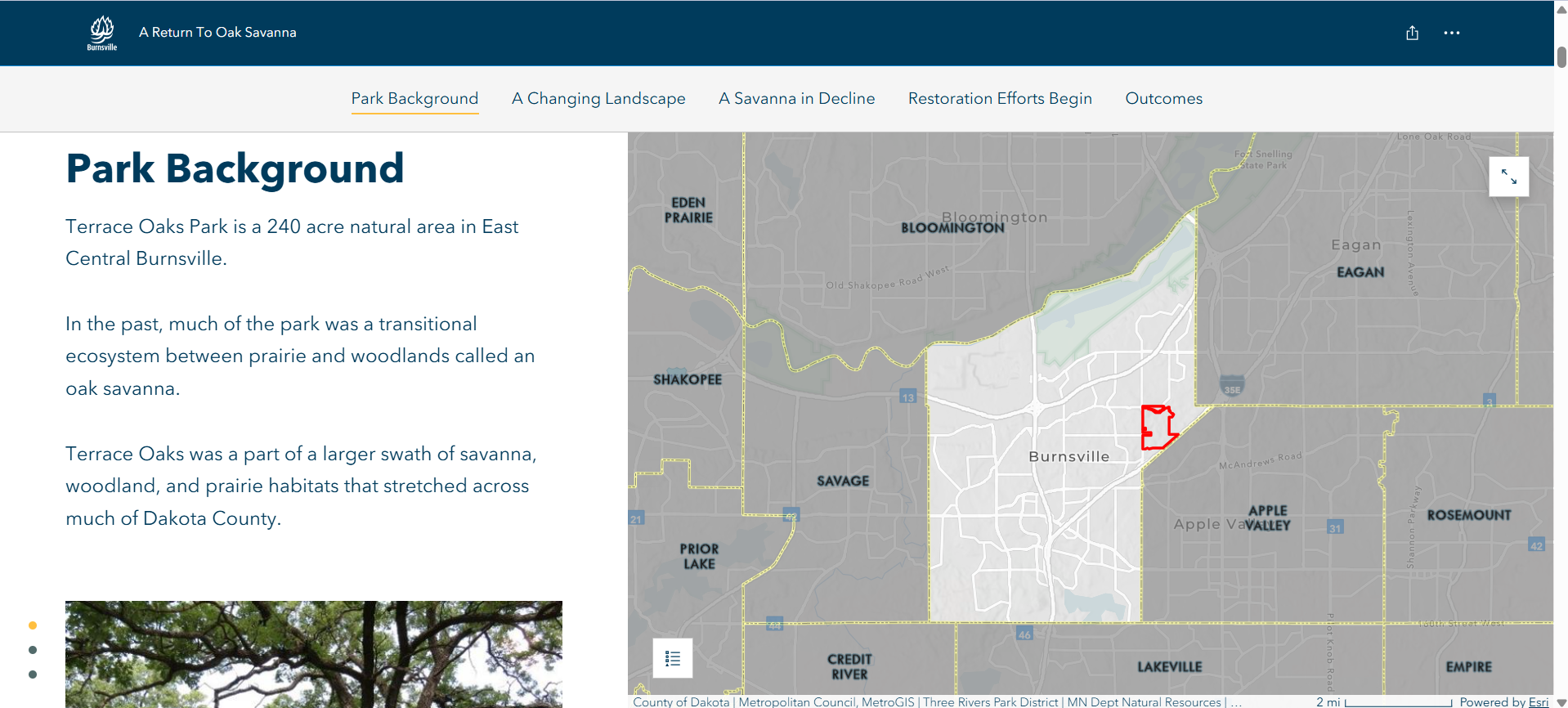Click the scrollbar up arrow
Image resolution: width=1568 pixels, height=708 pixels.
tap(1561, 9)
